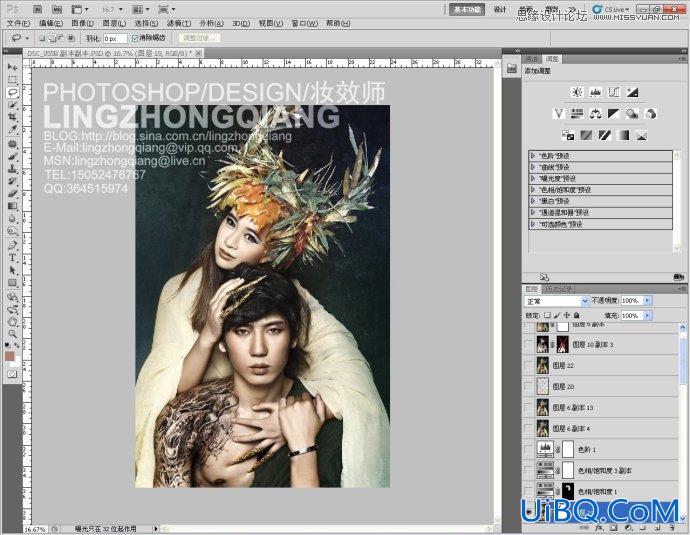The image size is (690, 535).
Task: Click the 设计 workspace button
Action: (x=499, y=10)
